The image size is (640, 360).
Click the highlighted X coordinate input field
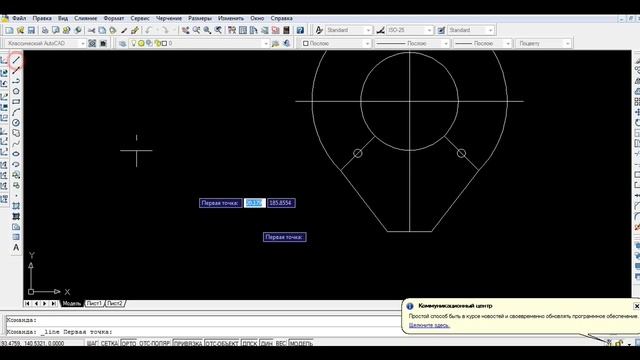point(255,203)
